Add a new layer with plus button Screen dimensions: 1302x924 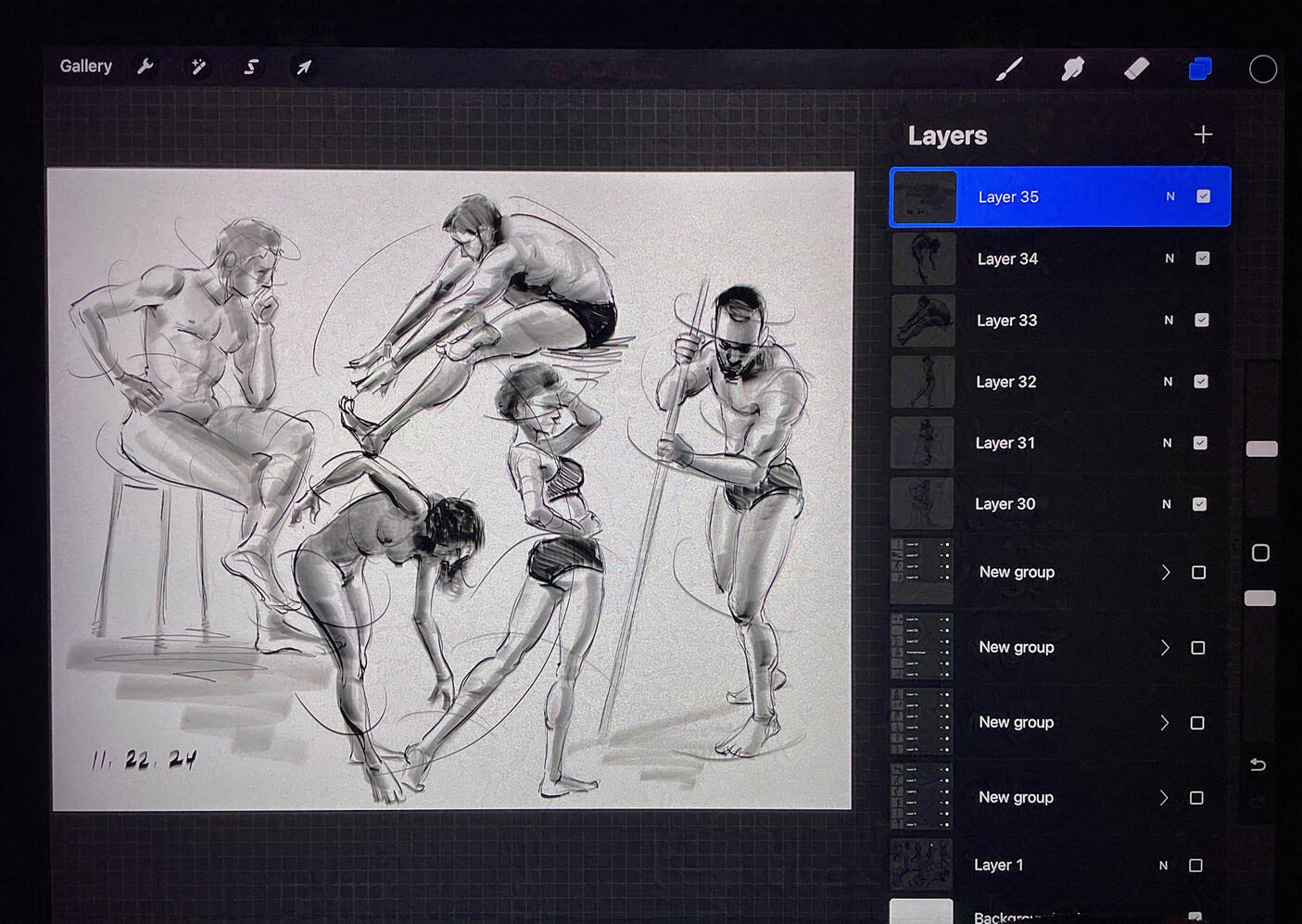pyautogui.click(x=1203, y=134)
